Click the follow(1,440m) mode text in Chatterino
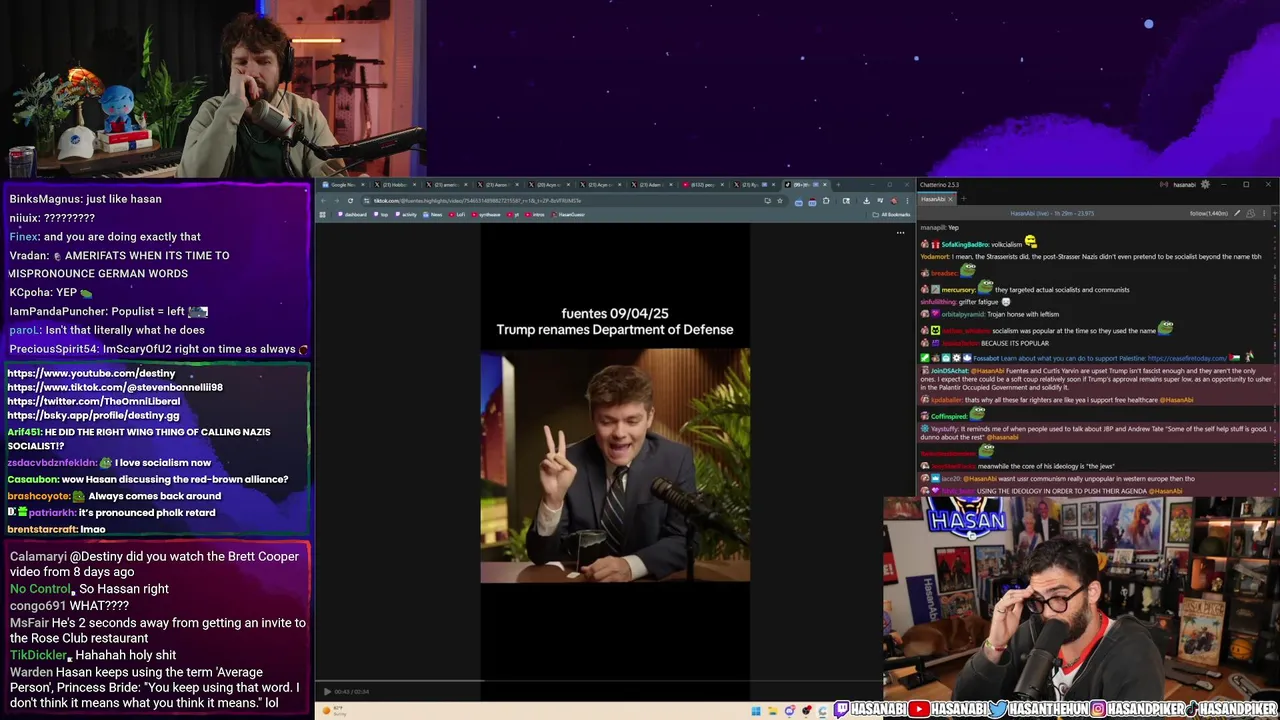The height and width of the screenshot is (720, 1280). (x=1209, y=213)
